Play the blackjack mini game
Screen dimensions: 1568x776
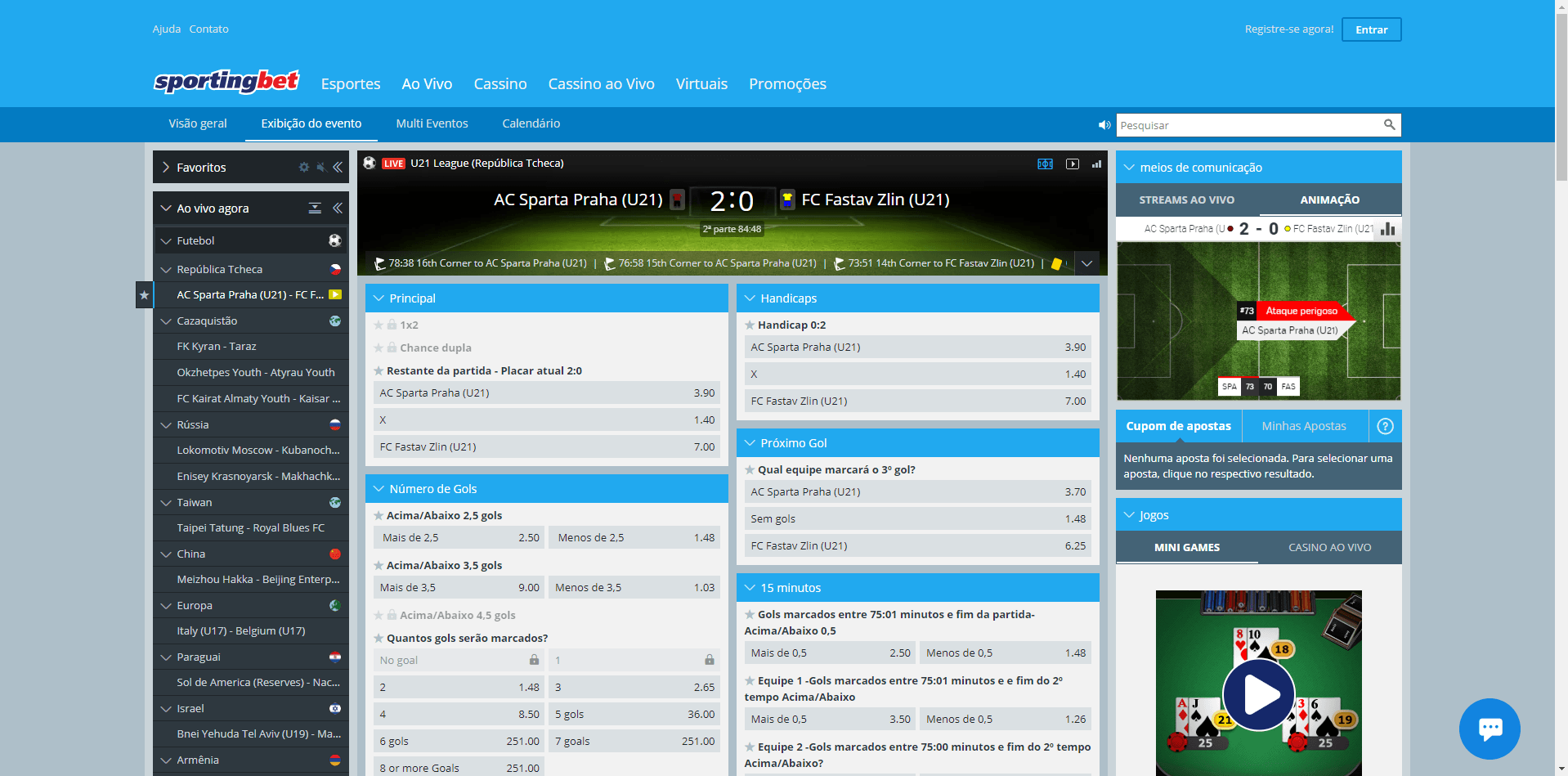click(1259, 695)
